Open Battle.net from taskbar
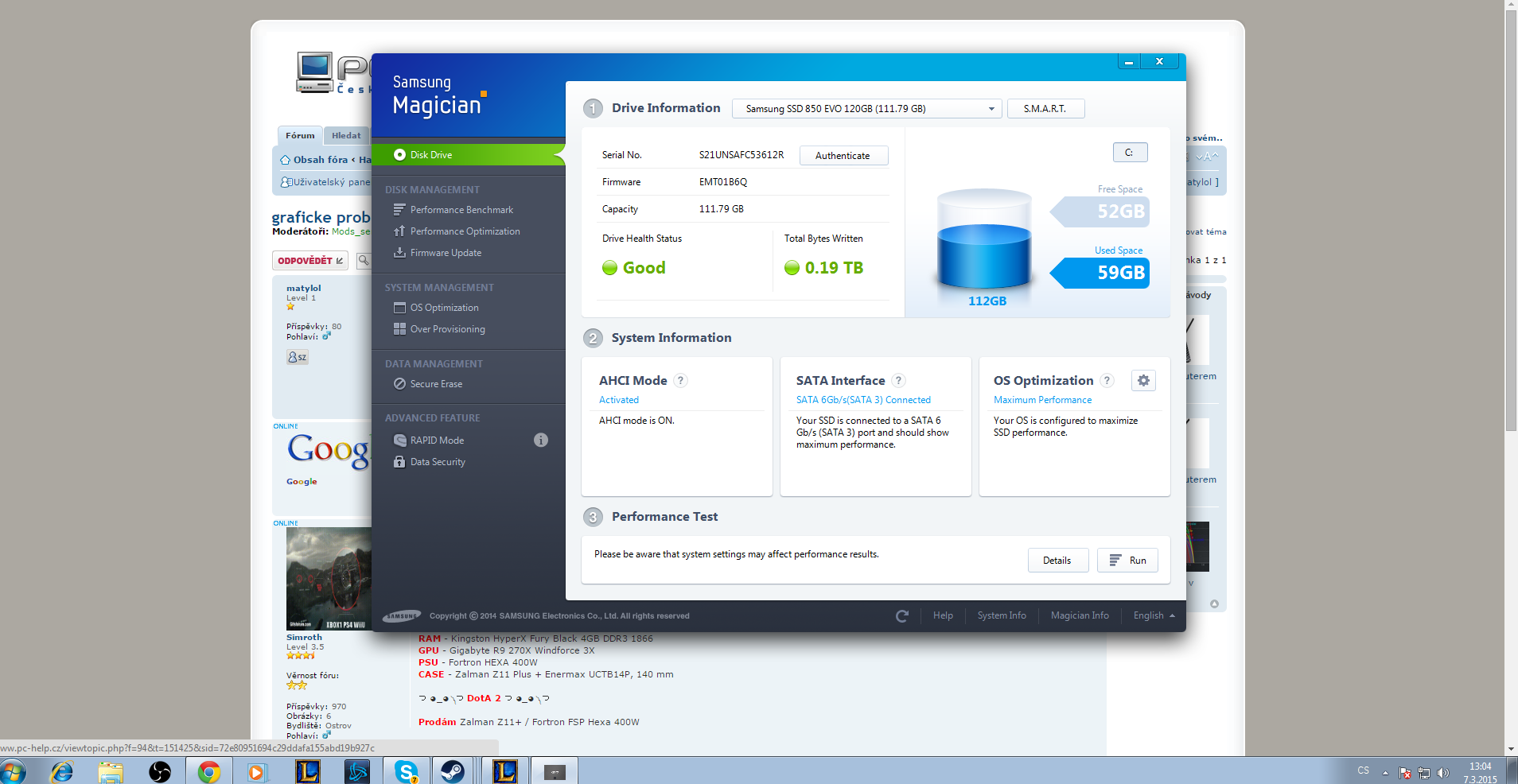Image resolution: width=1518 pixels, height=784 pixels. 356,771
